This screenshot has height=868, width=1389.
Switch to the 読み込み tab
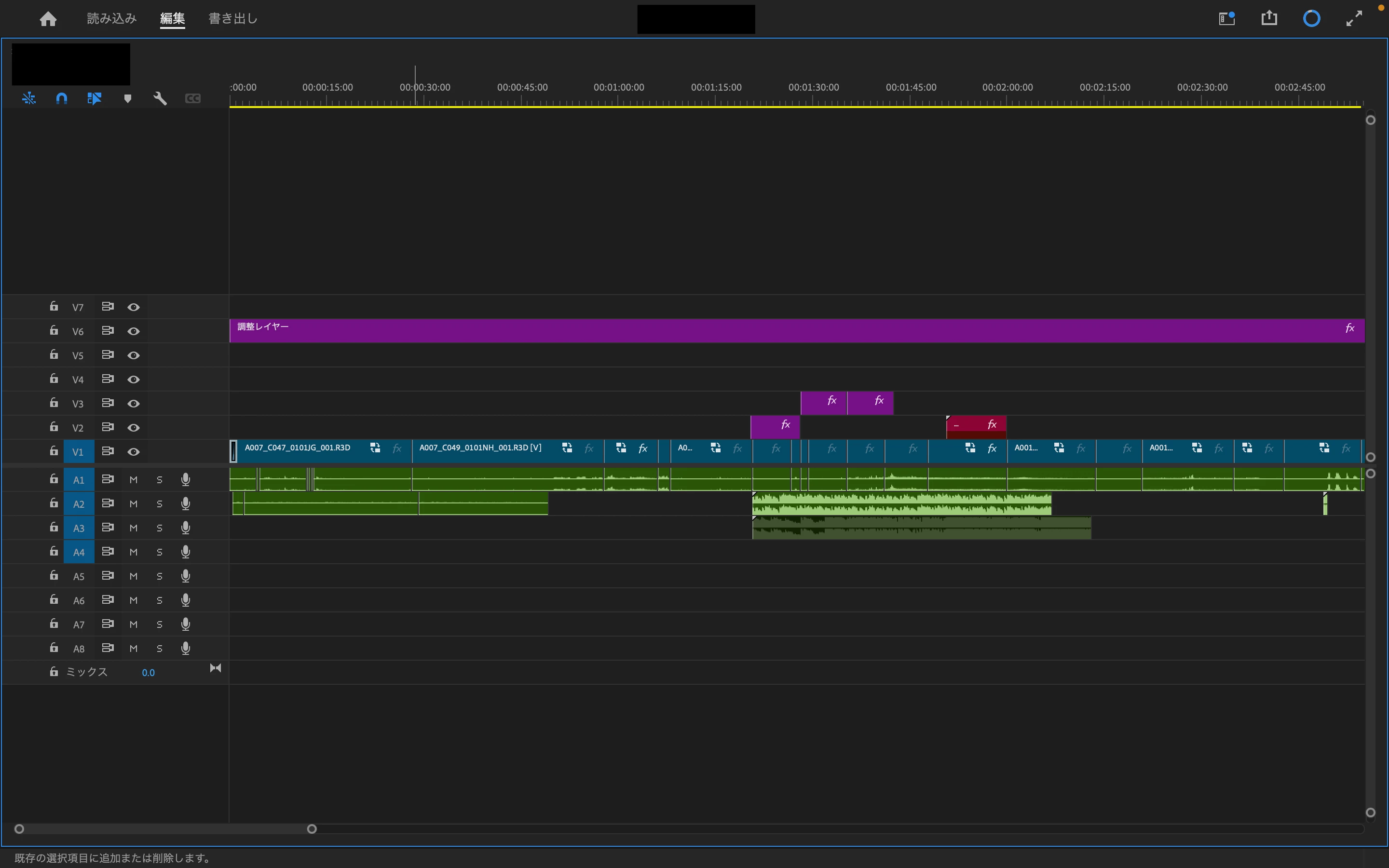[x=111, y=18]
